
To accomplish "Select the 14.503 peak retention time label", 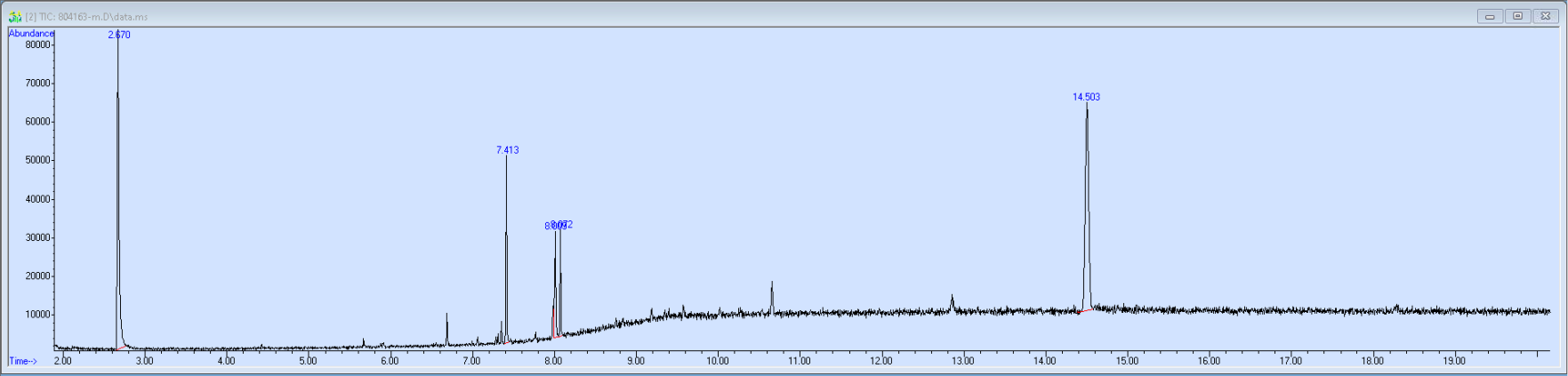I will (x=1086, y=97).
